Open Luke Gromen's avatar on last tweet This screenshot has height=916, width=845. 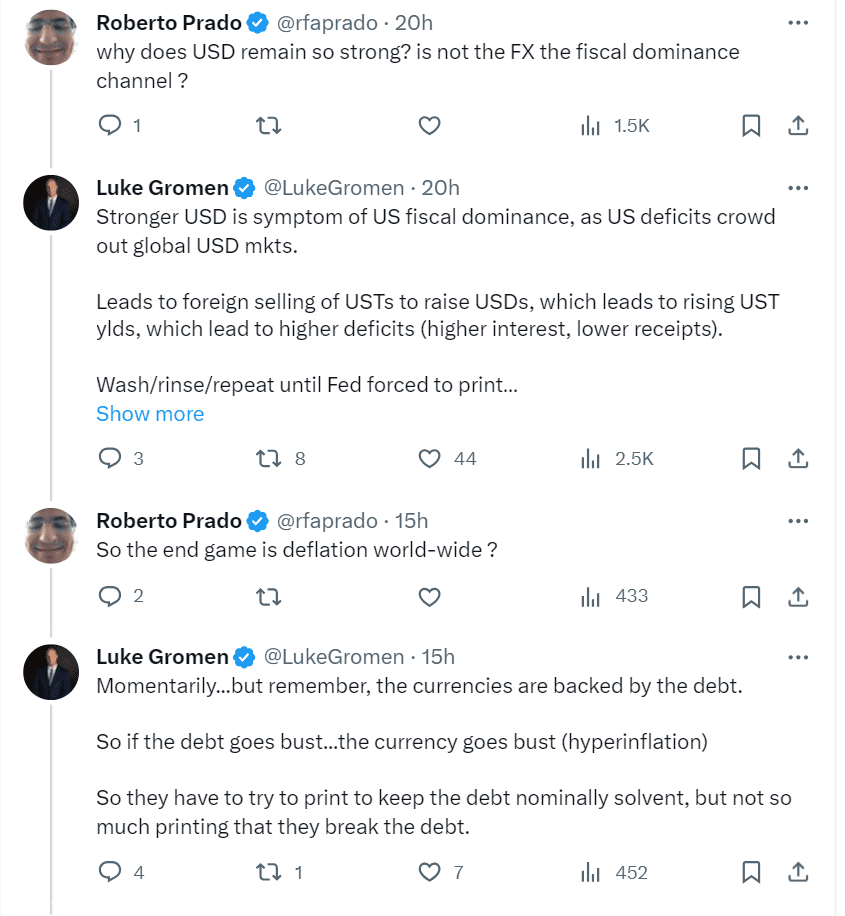(51, 672)
